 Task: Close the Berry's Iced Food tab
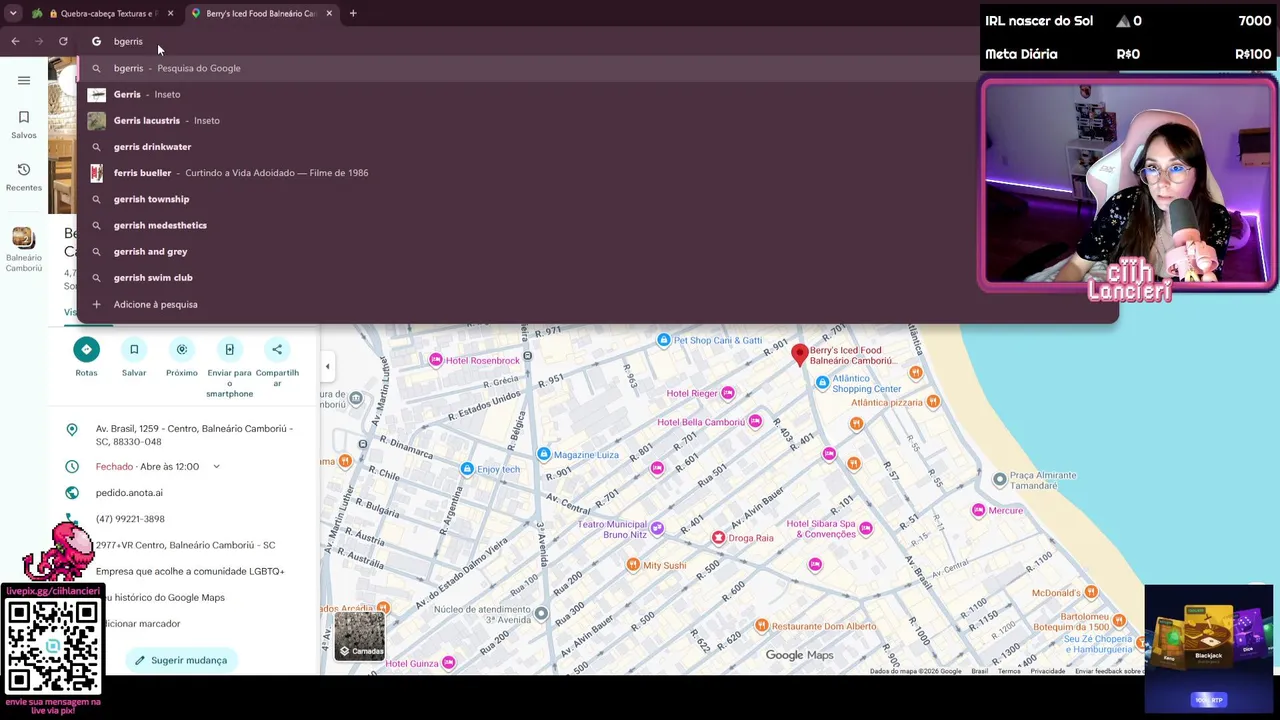(329, 13)
